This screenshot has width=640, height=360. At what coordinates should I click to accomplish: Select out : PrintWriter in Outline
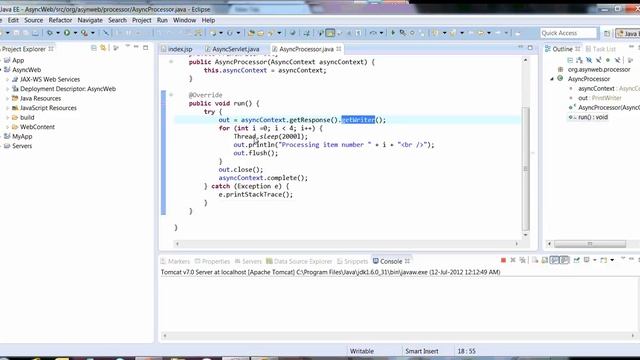pos(600,98)
